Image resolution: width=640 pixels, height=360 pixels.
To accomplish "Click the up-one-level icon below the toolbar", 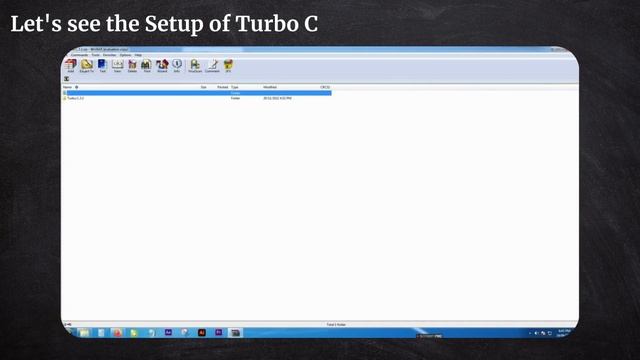I will click(67, 79).
